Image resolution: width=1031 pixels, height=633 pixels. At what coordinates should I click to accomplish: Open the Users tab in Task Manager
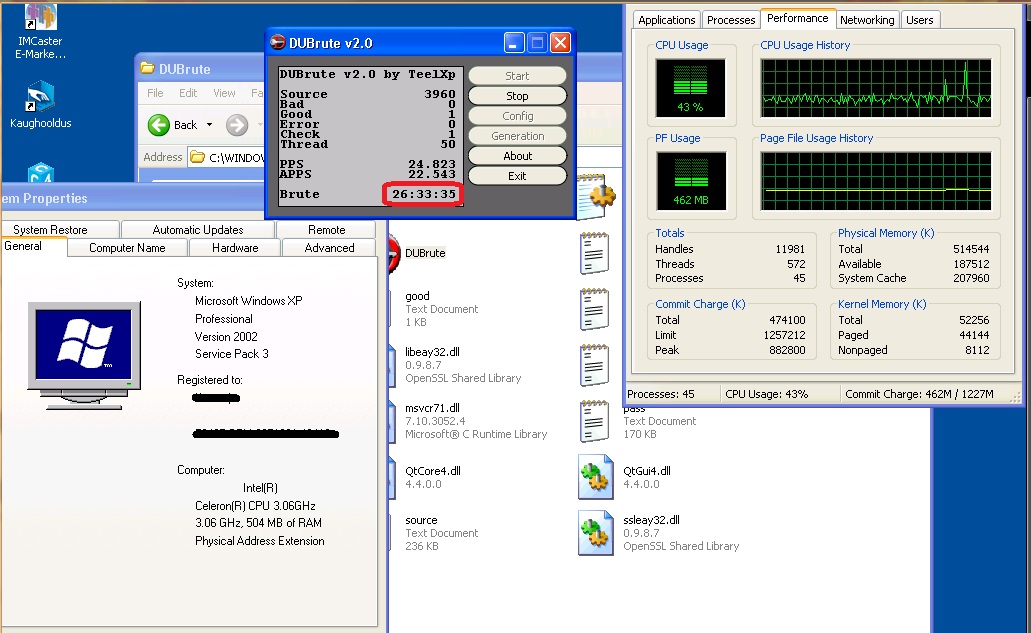point(919,20)
